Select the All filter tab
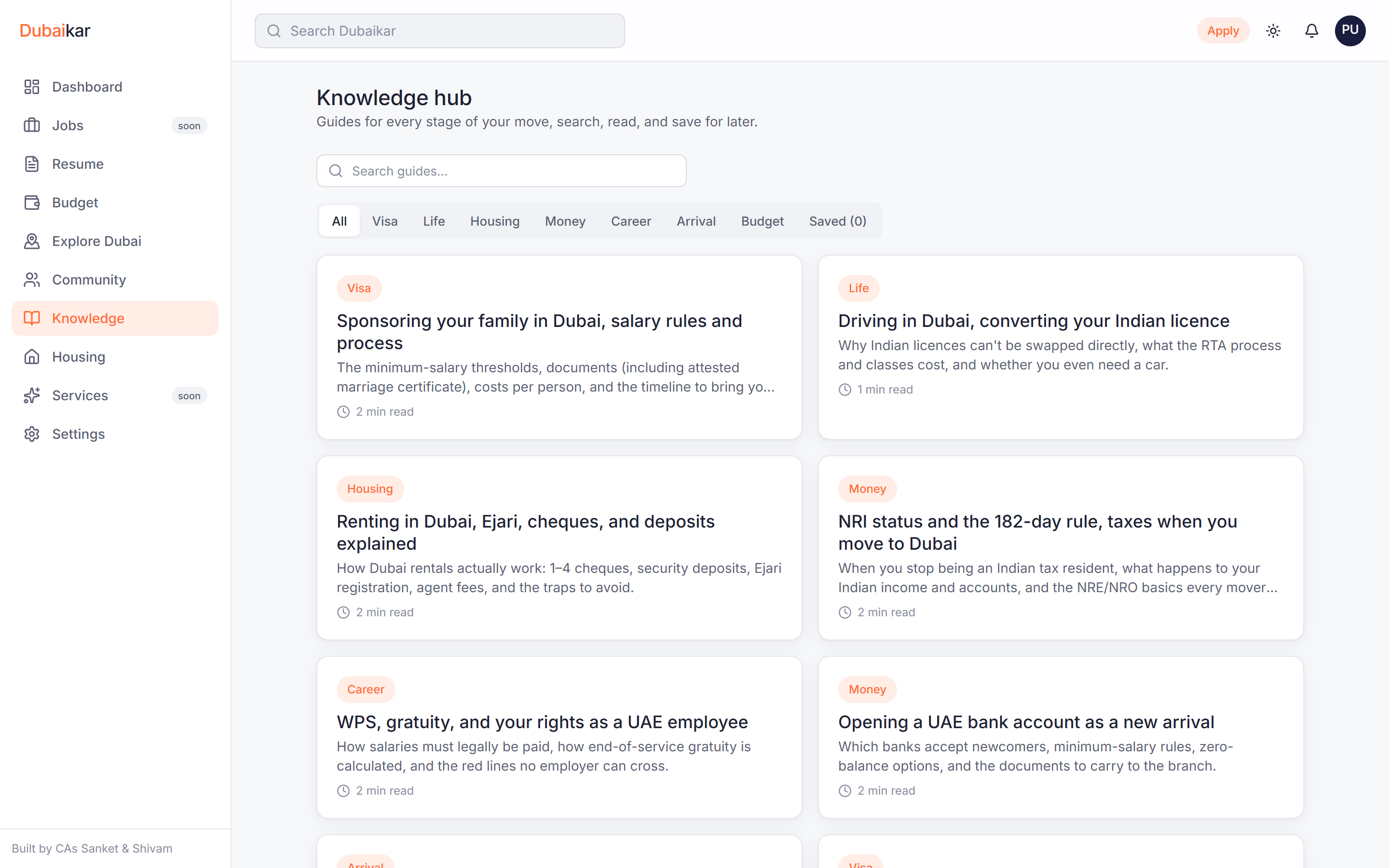The height and width of the screenshot is (868, 1389). pos(339,221)
